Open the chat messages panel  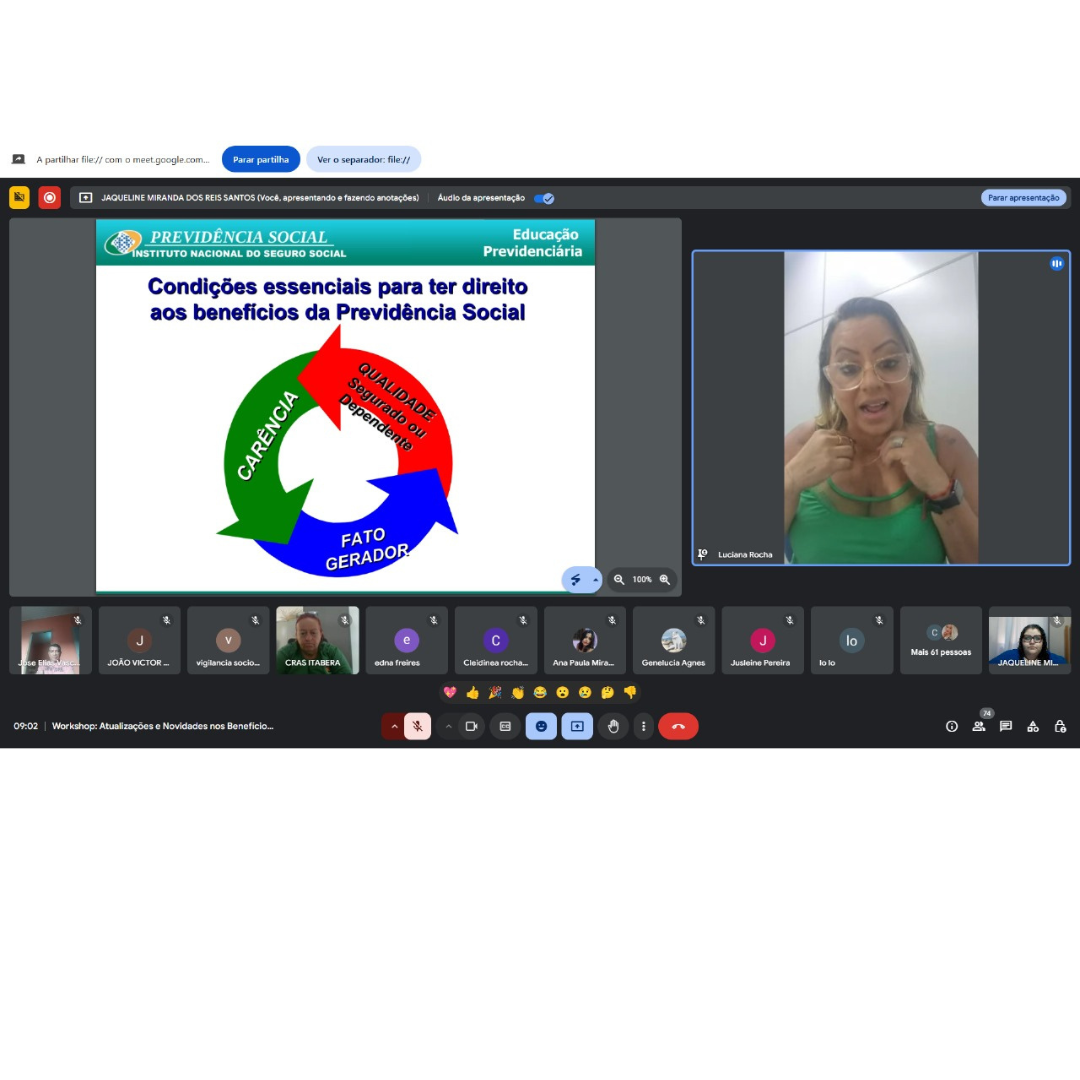coord(1006,726)
